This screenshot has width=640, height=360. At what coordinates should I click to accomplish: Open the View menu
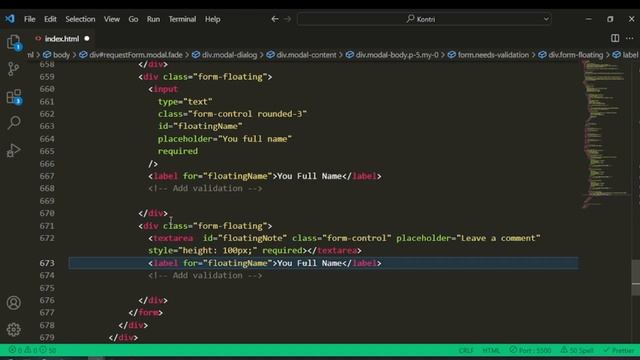(111, 19)
